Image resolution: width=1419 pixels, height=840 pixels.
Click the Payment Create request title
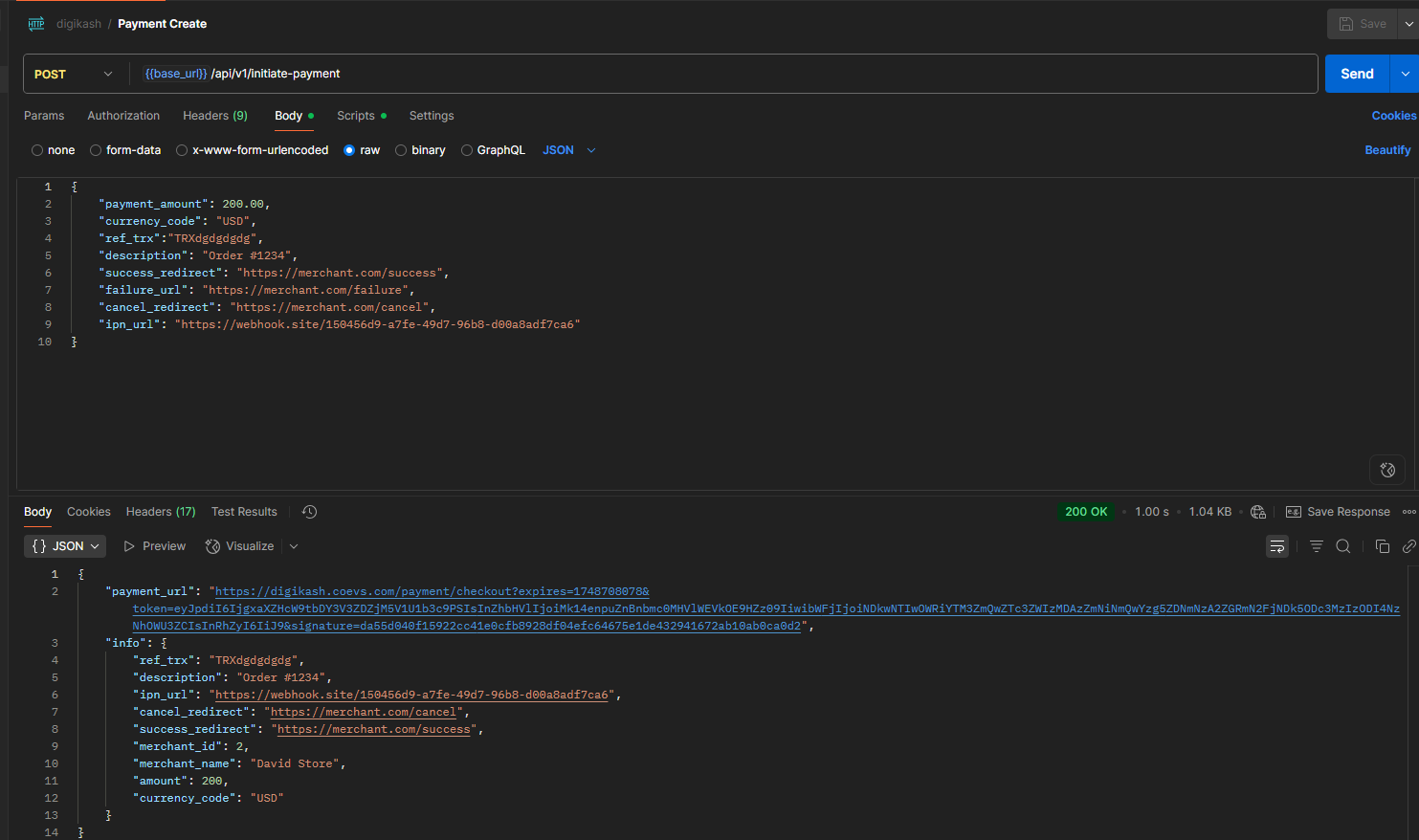click(162, 24)
